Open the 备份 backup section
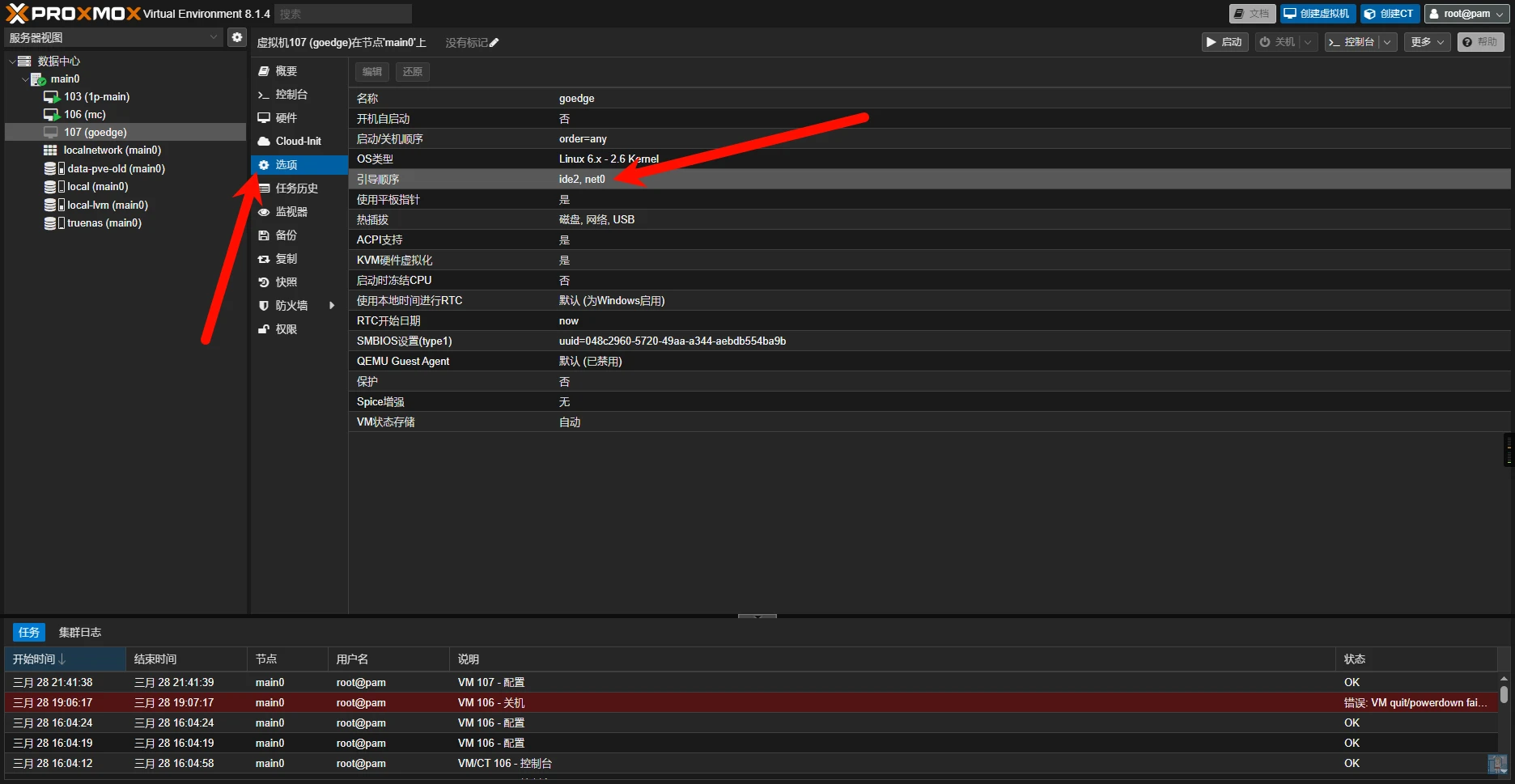 (286, 235)
